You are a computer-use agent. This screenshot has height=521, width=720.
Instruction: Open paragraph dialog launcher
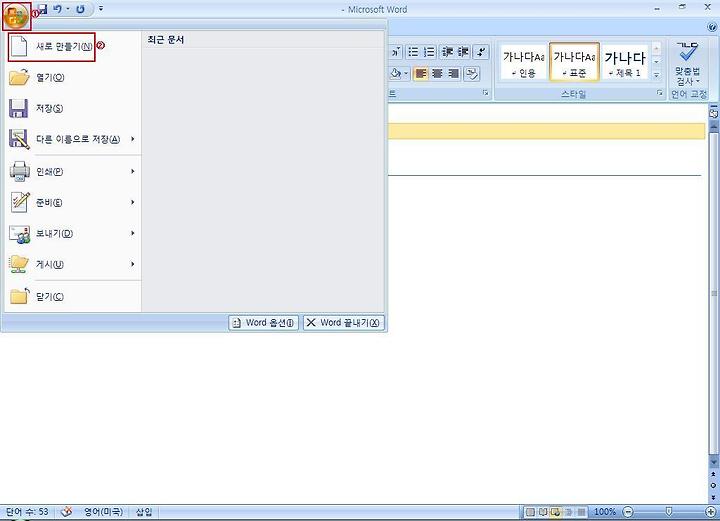[x=486, y=93]
